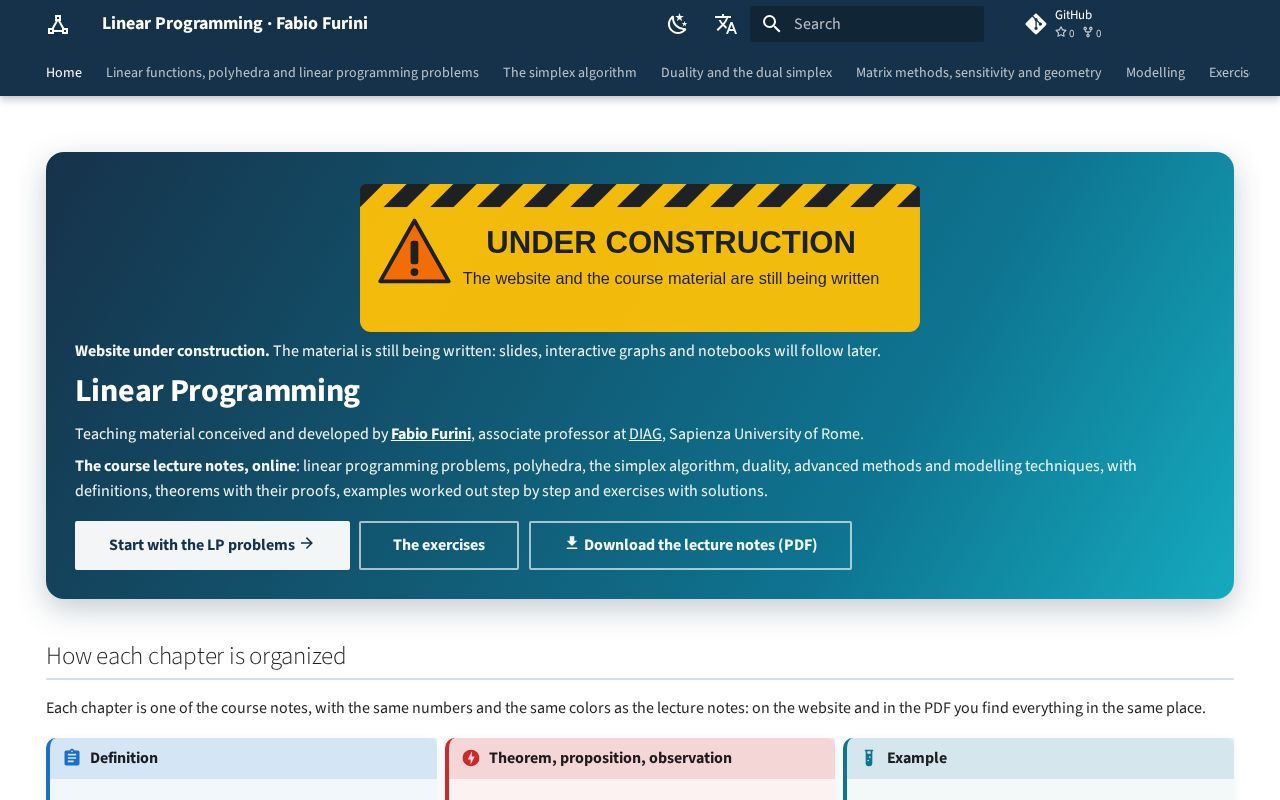The height and width of the screenshot is (800, 1280).
Task: Click the 'Theorem, proposition, observation' card title
Action: click(x=610, y=758)
